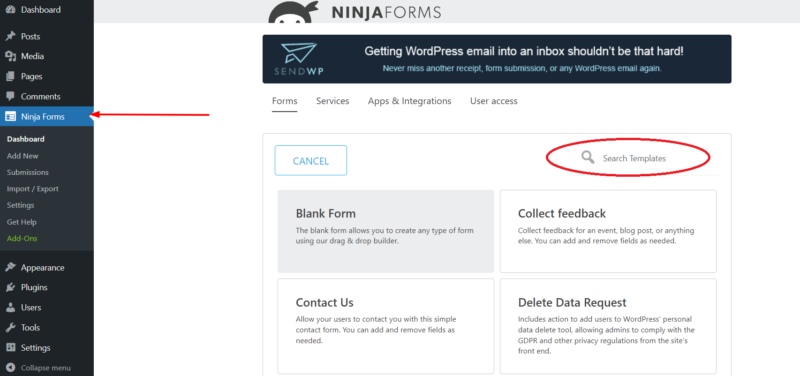800x376 pixels.
Task: Choose Add New under Ninja Forms
Action: (22, 156)
